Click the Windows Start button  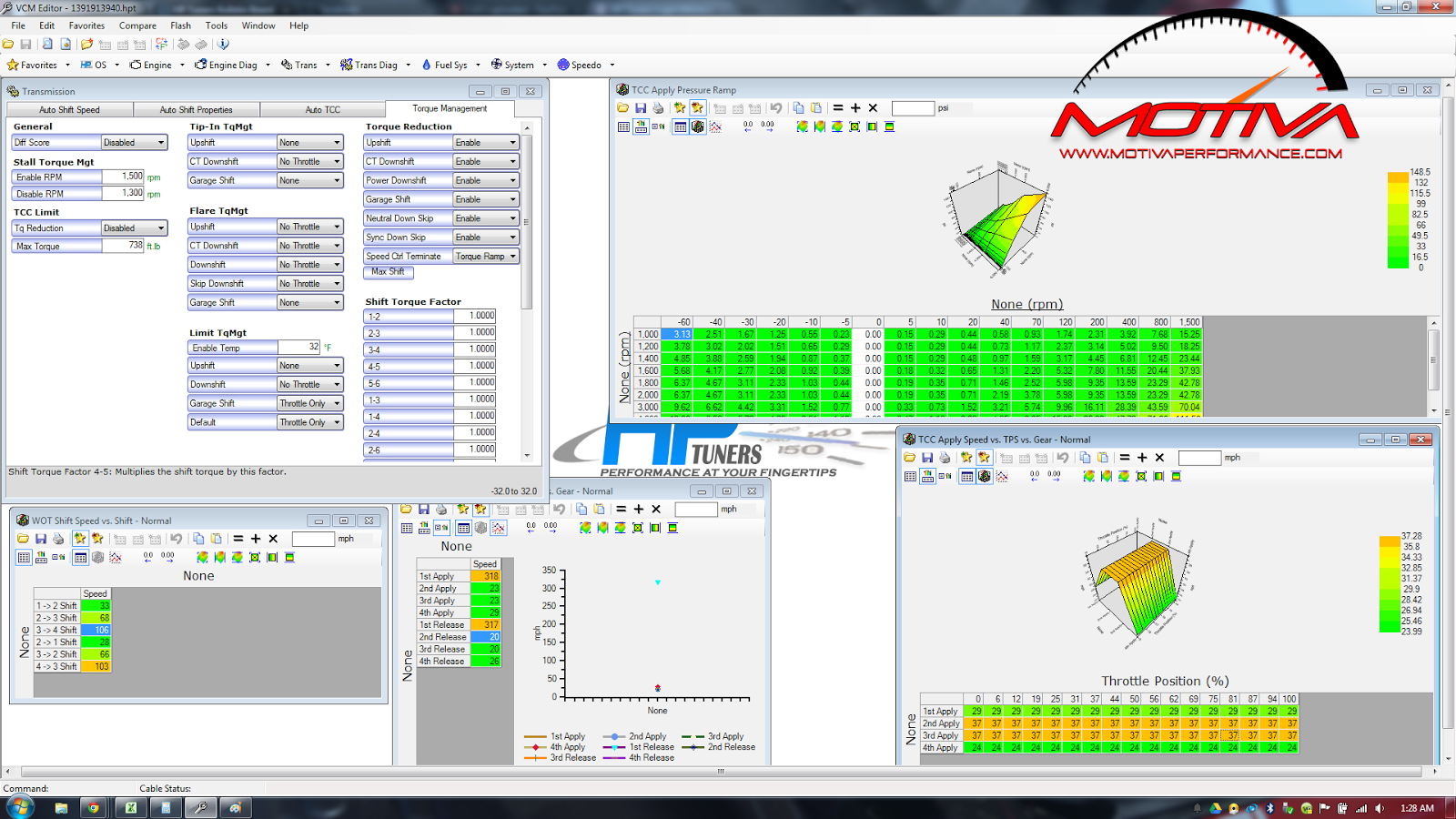coord(19,807)
